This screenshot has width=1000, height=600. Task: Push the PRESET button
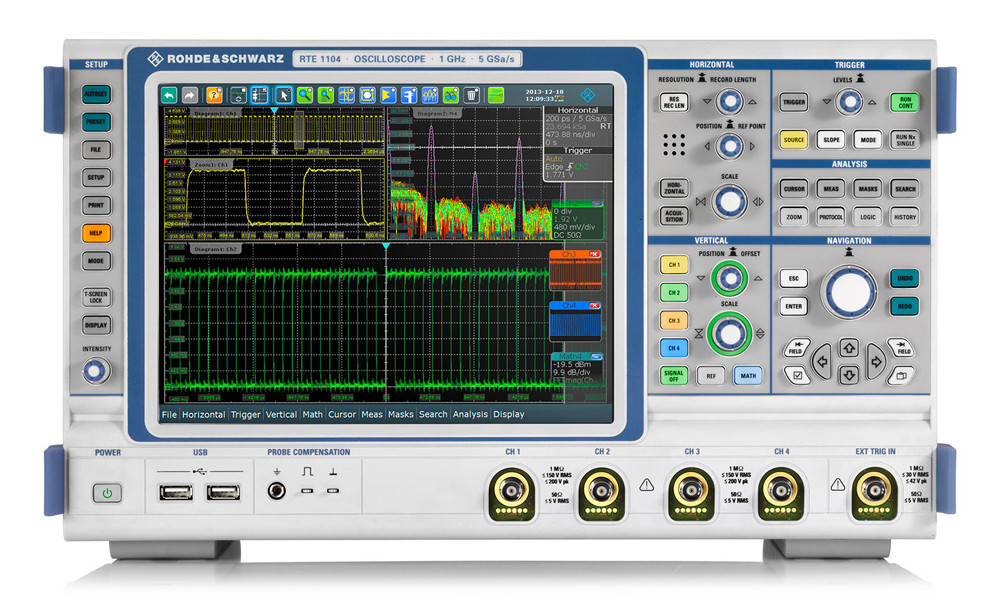96,122
